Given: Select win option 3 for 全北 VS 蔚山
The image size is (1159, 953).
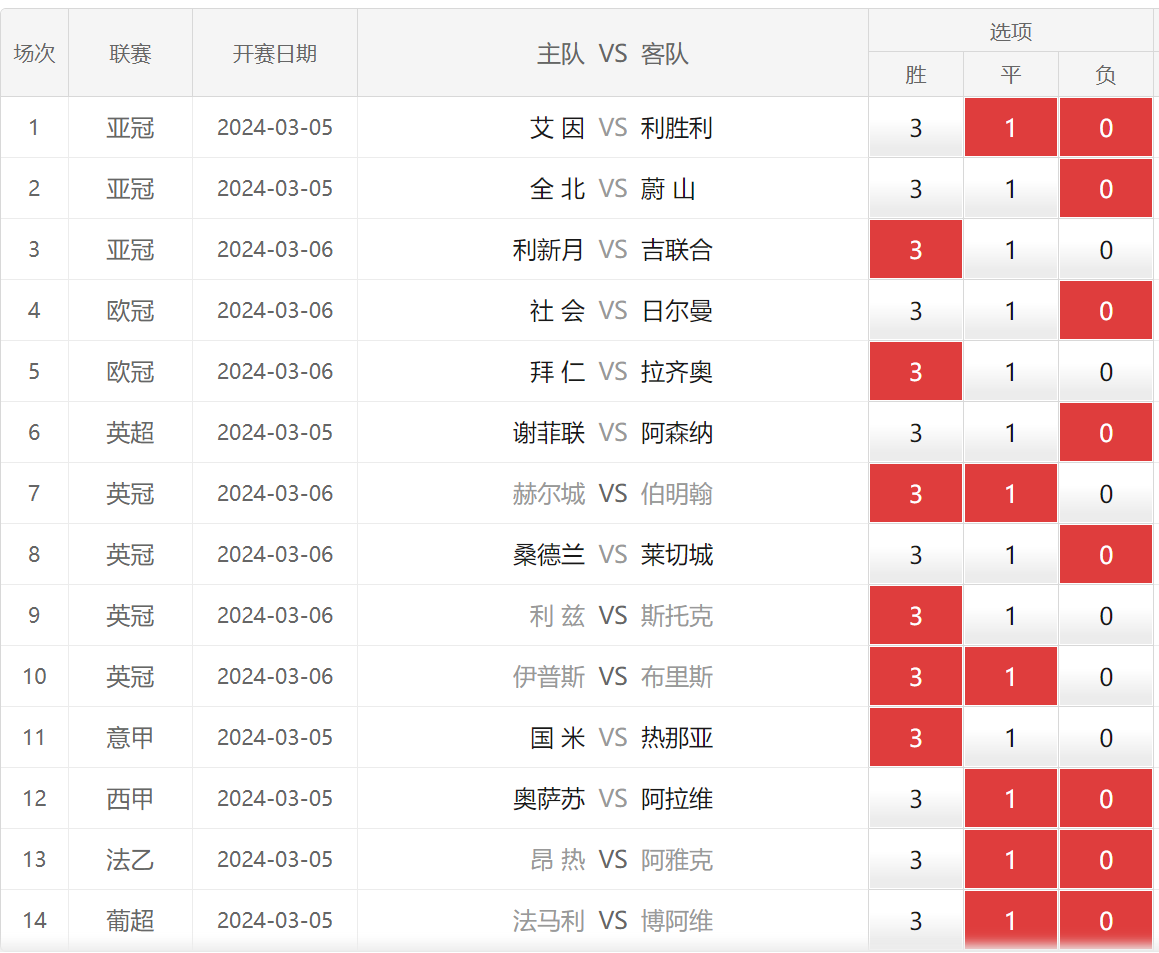Looking at the screenshot, I should (x=915, y=189).
